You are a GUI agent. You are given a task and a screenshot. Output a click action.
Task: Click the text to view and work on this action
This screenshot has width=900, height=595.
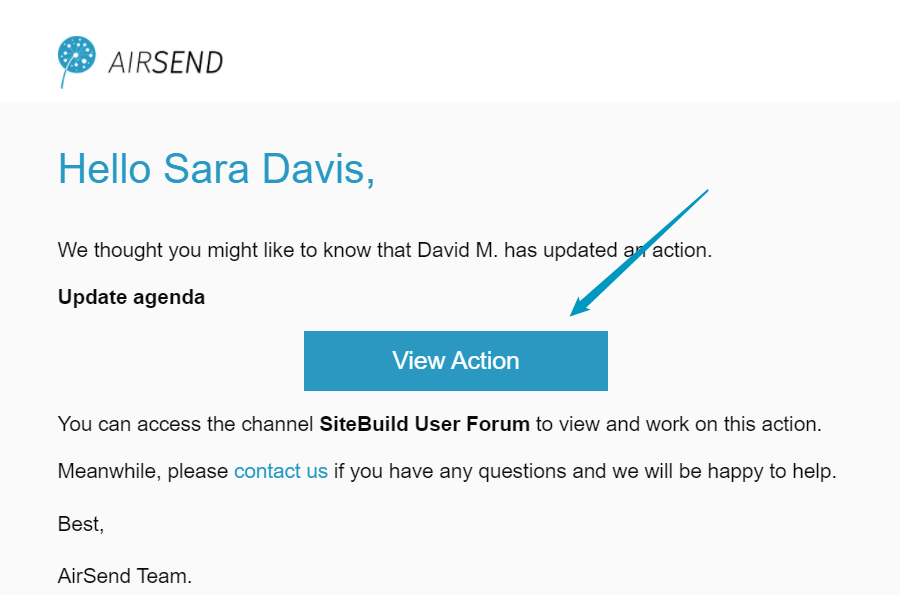coord(678,424)
